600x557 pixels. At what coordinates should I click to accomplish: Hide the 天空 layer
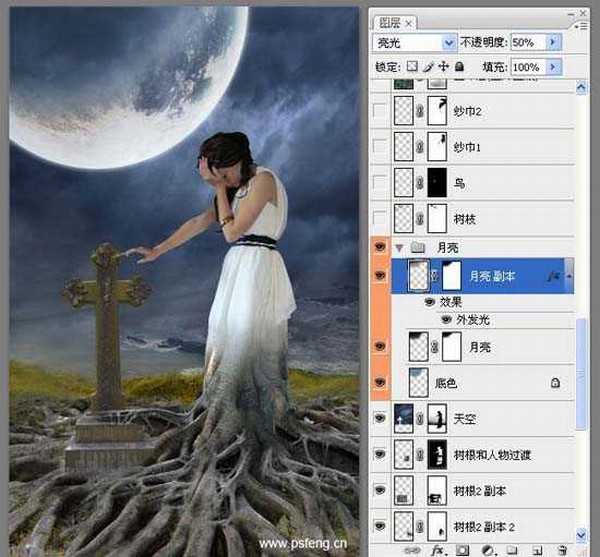(x=379, y=418)
